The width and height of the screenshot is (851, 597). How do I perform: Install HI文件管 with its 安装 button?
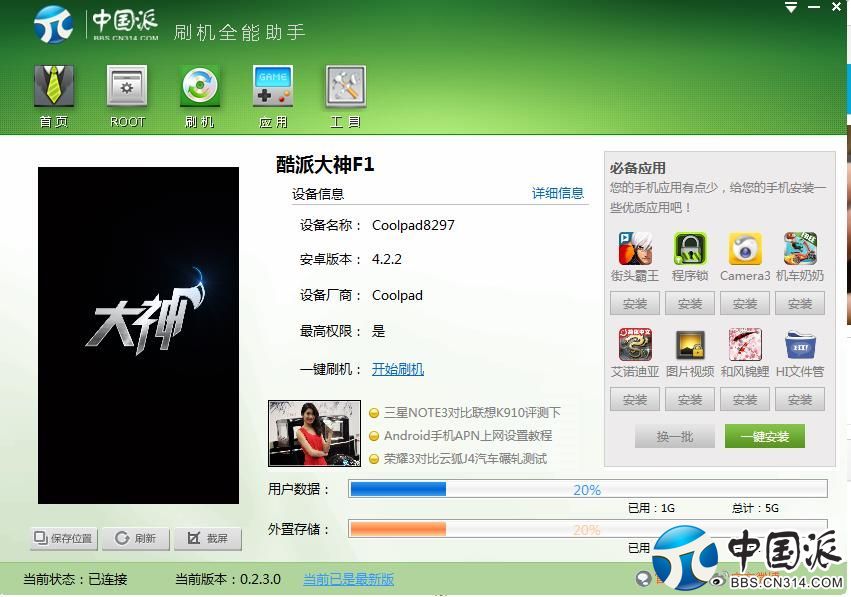pos(800,399)
